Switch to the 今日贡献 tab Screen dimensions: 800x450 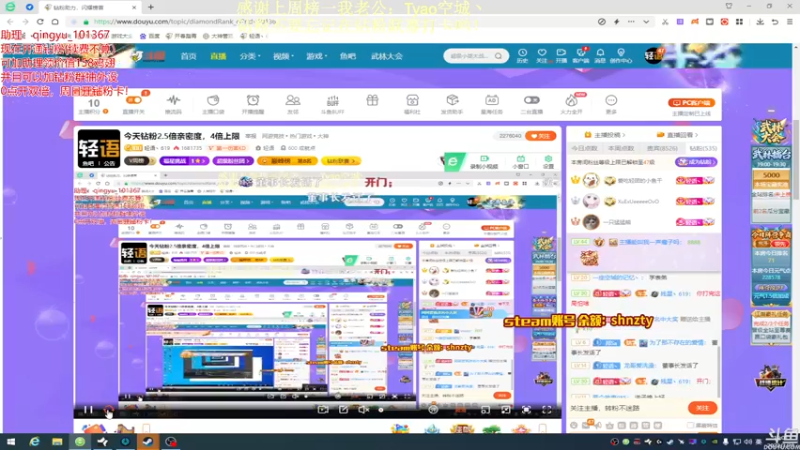click(585, 148)
